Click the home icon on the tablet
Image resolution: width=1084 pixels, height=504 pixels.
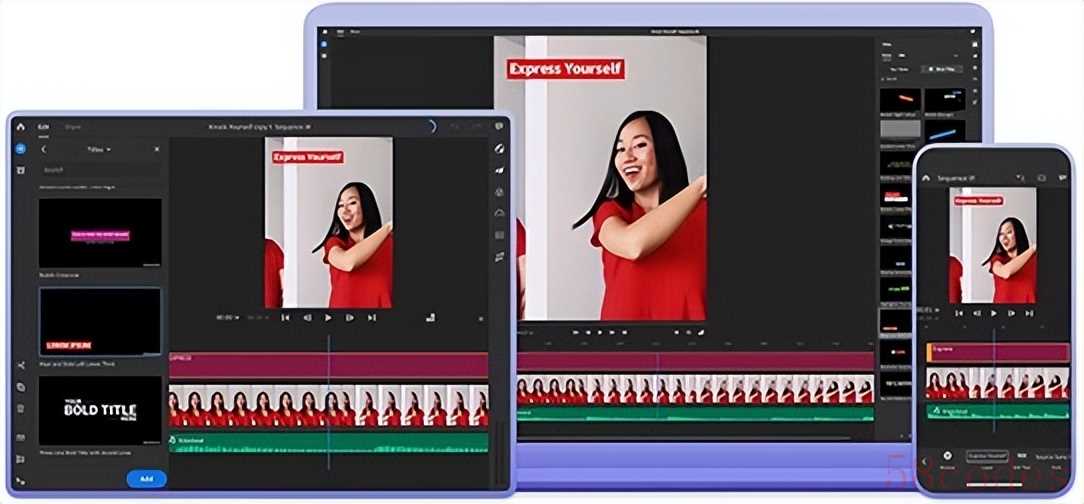[x=20, y=127]
